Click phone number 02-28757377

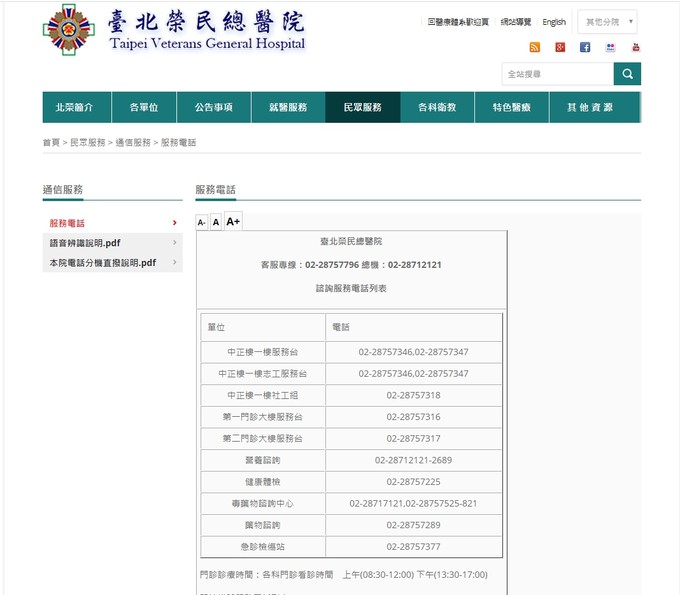click(x=413, y=547)
